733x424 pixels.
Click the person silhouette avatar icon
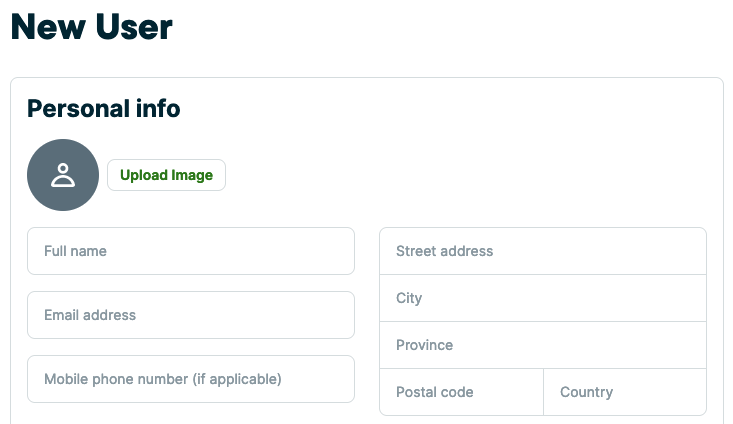point(63,175)
